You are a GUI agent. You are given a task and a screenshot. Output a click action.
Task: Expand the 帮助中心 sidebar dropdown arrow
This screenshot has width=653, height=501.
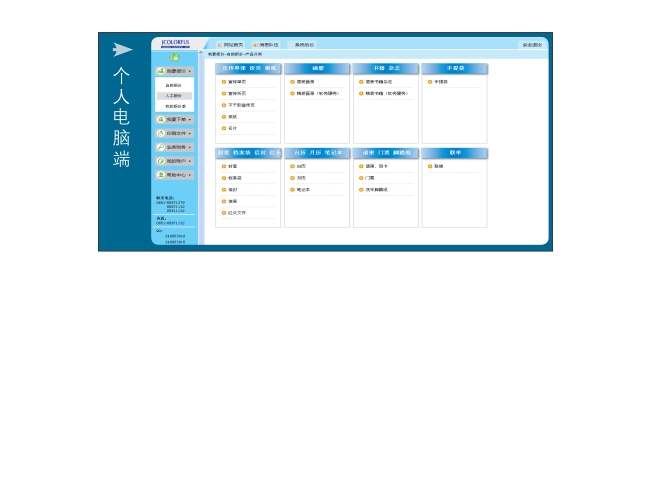tap(189, 175)
